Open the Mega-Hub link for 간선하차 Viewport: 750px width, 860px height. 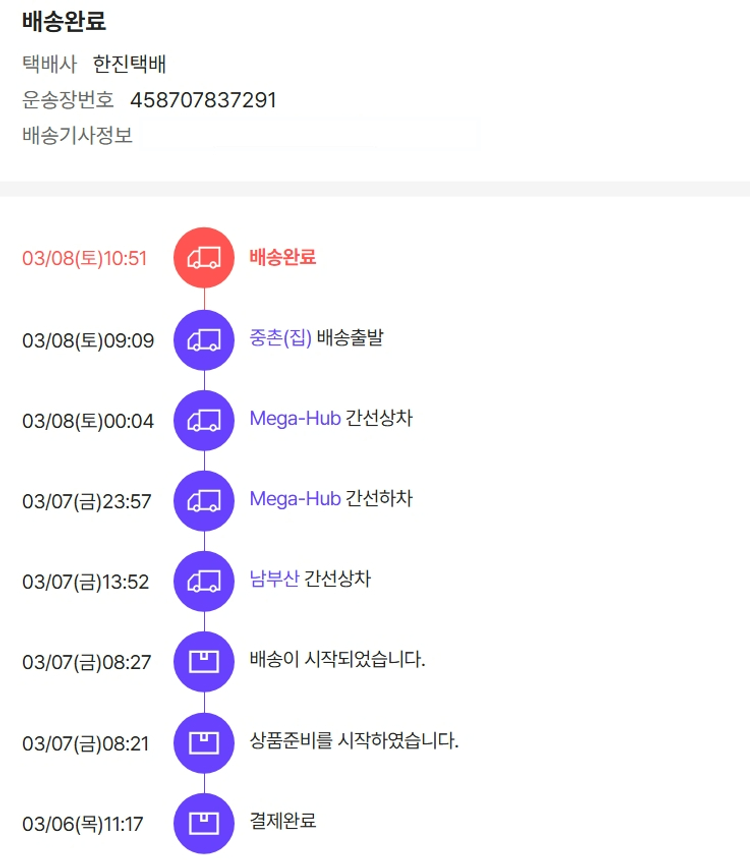tap(295, 498)
